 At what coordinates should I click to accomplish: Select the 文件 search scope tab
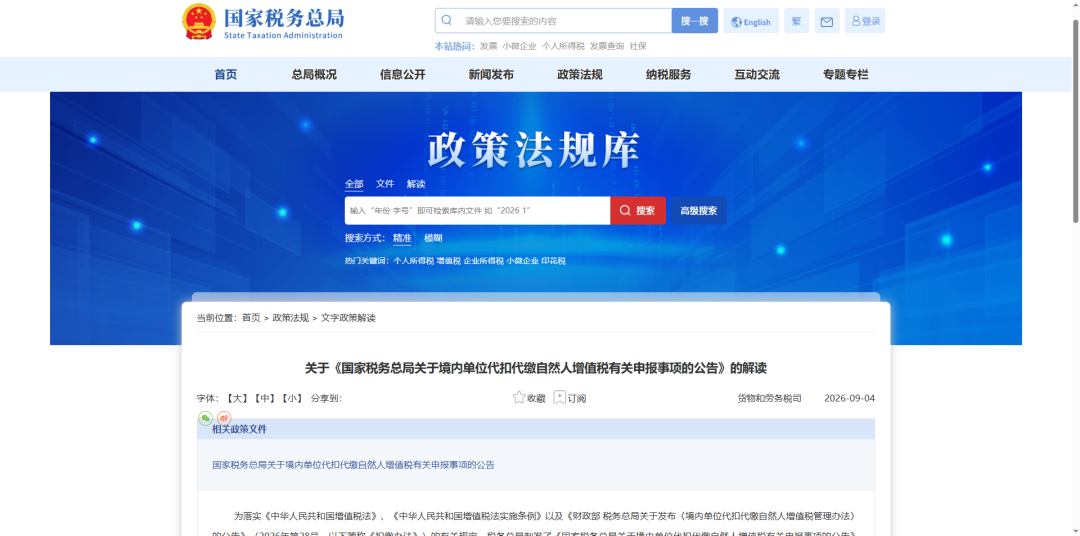pyautogui.click(x=385, y=184)
